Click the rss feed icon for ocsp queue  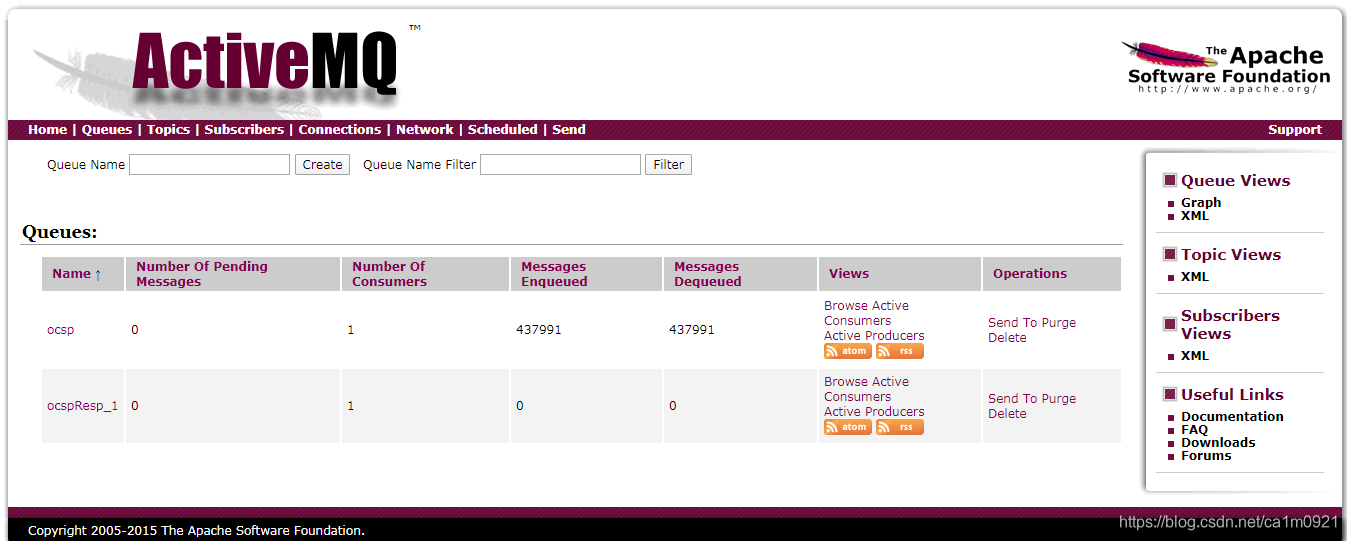[899, 351]
